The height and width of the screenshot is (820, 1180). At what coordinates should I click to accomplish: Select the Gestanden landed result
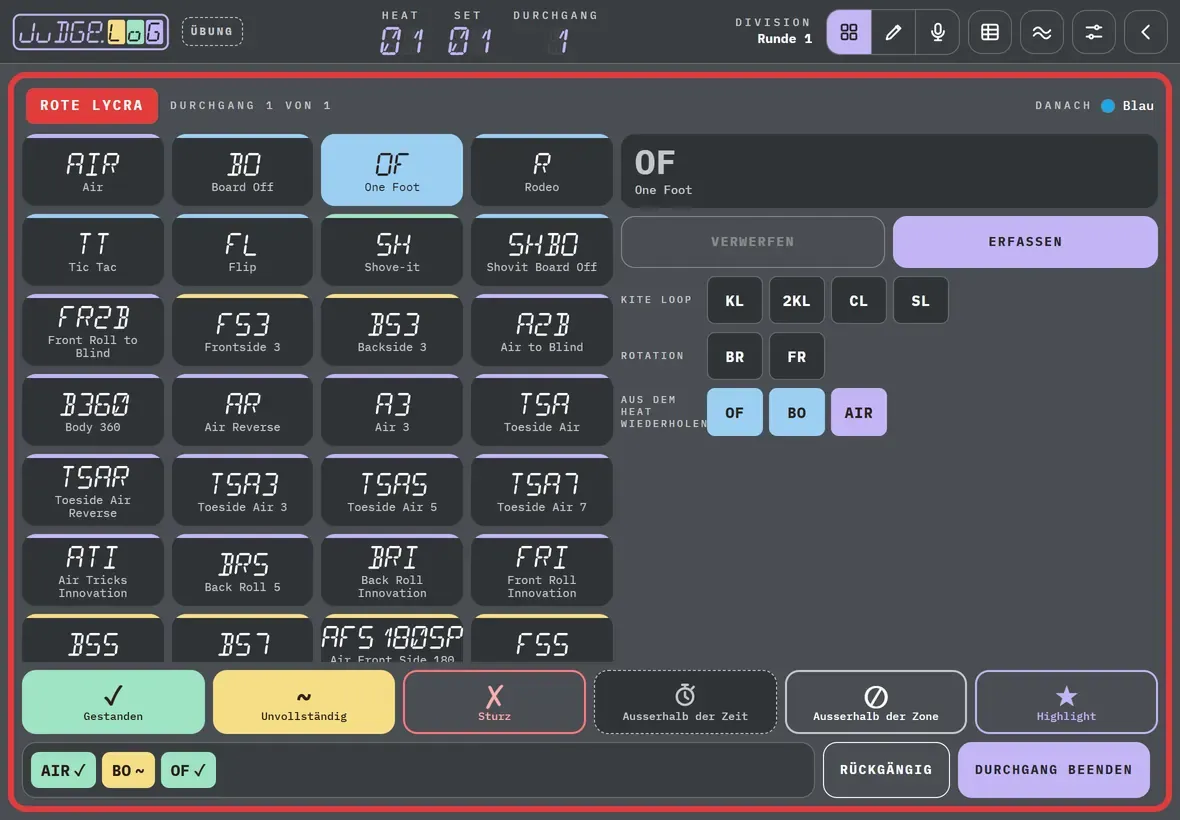(114, 702)
